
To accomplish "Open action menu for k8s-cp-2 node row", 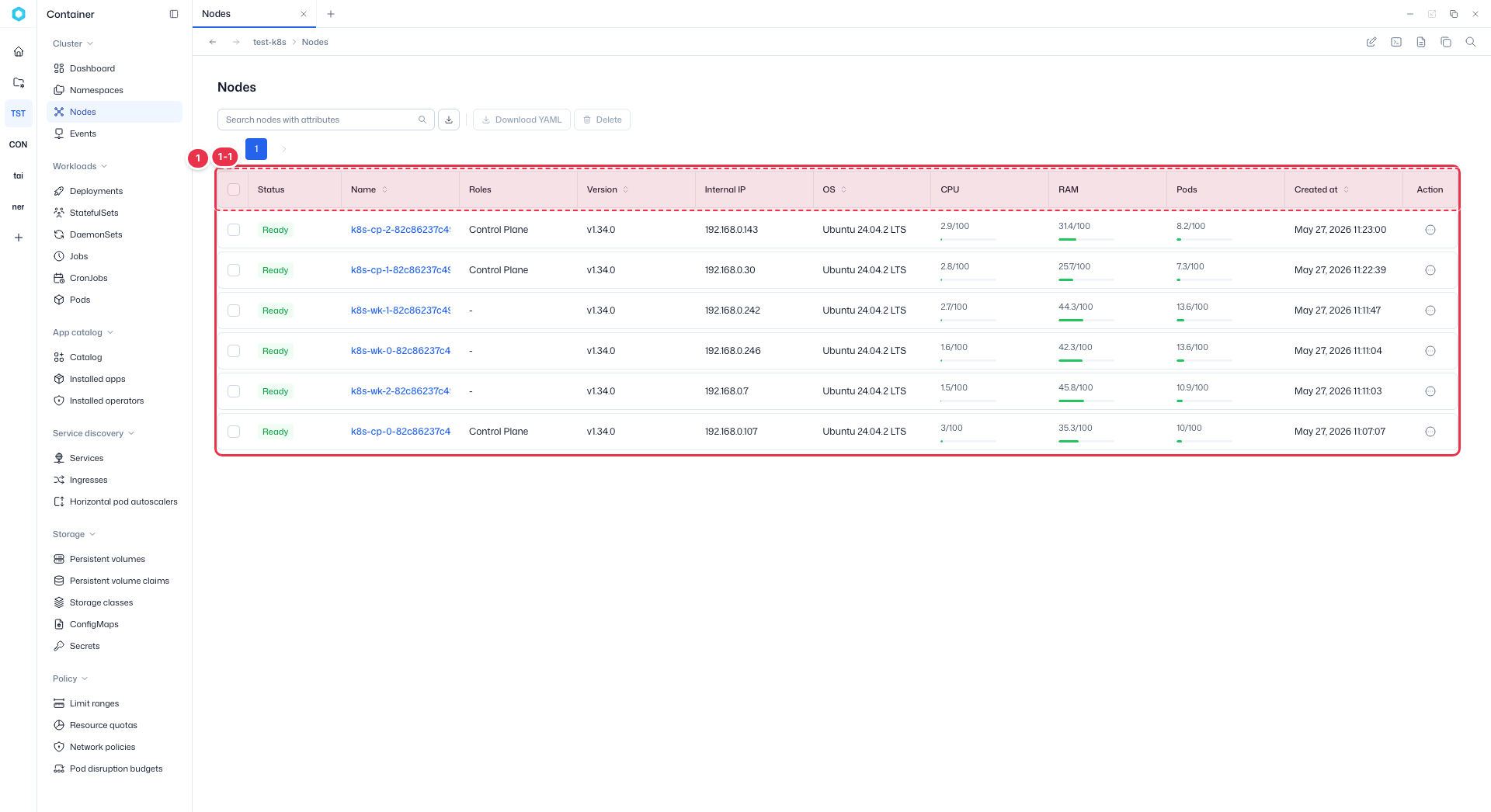I will coord(1430,230).
